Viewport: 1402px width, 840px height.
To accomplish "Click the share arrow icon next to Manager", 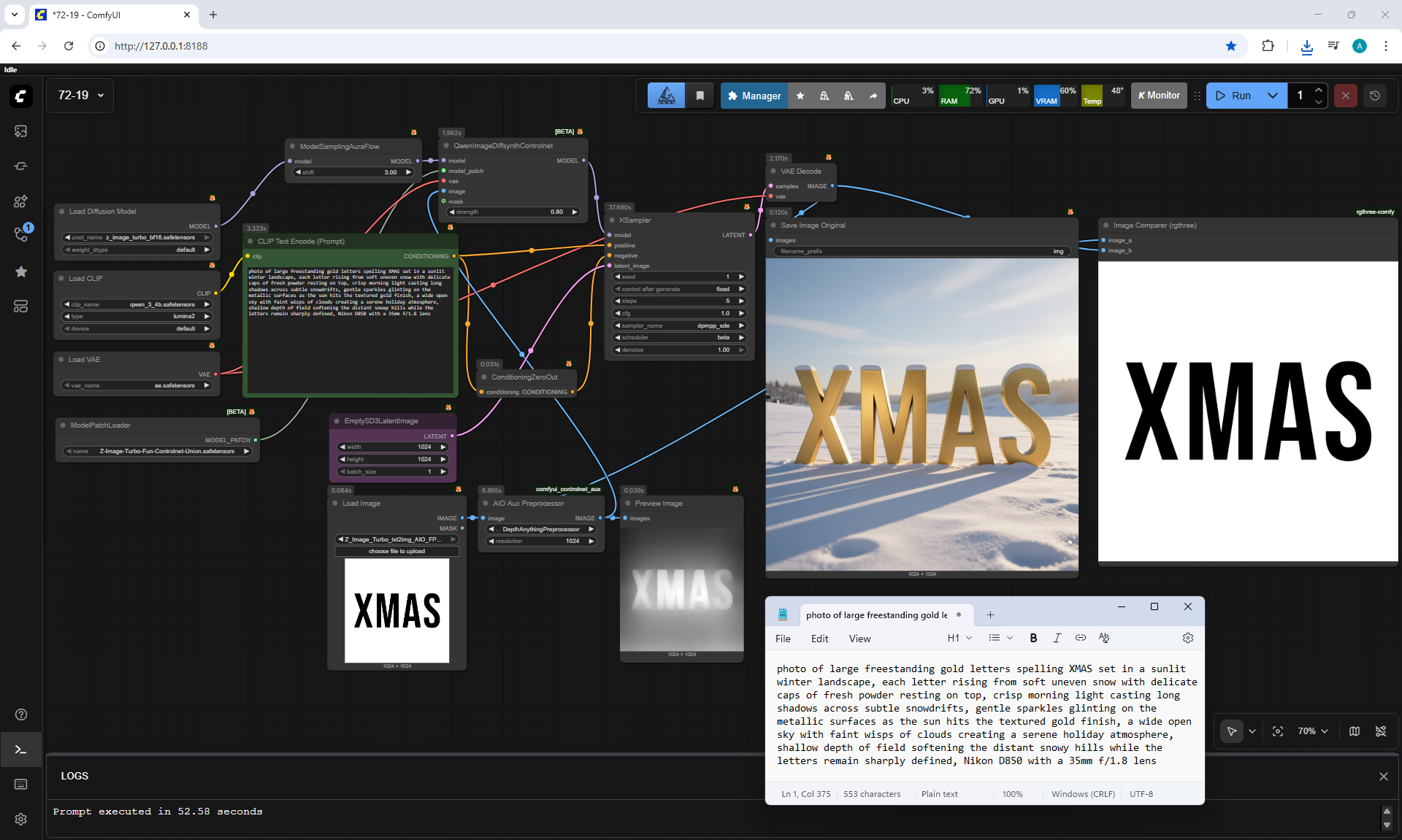I will click(x=873, y=96).
